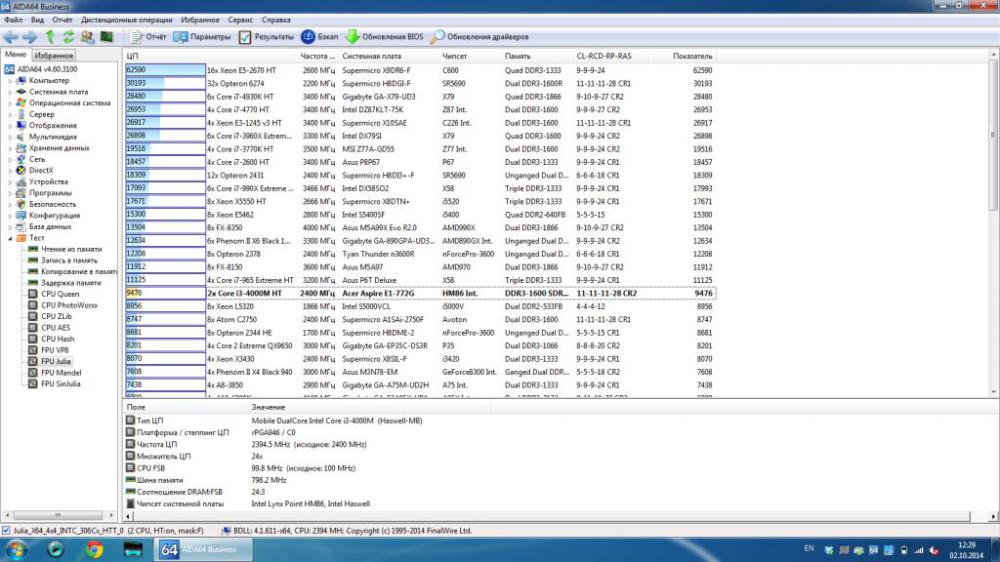1000x562 pixels.
Task: Click the Результаты toolbar button
Action: [266, 37]
